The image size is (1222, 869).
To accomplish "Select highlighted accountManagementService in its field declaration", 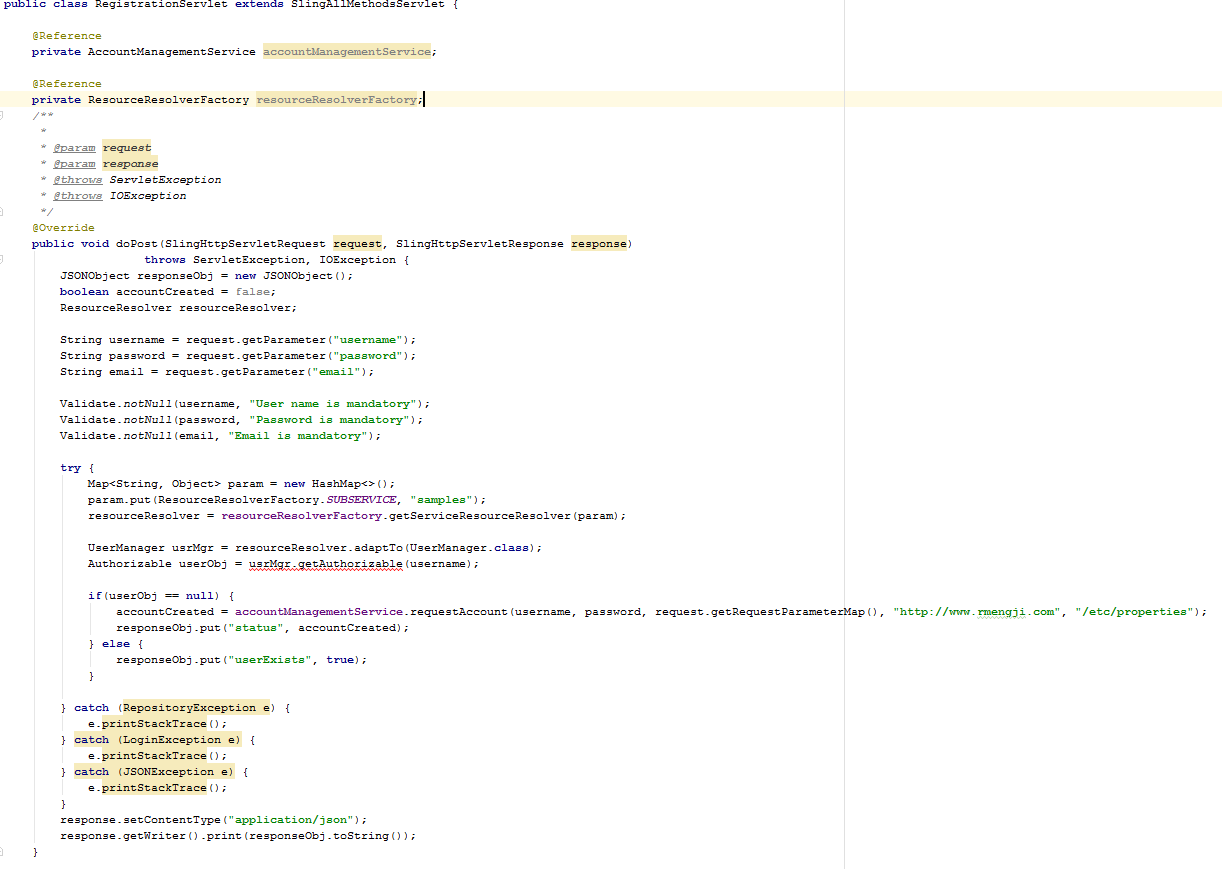I will coord(347,52).
